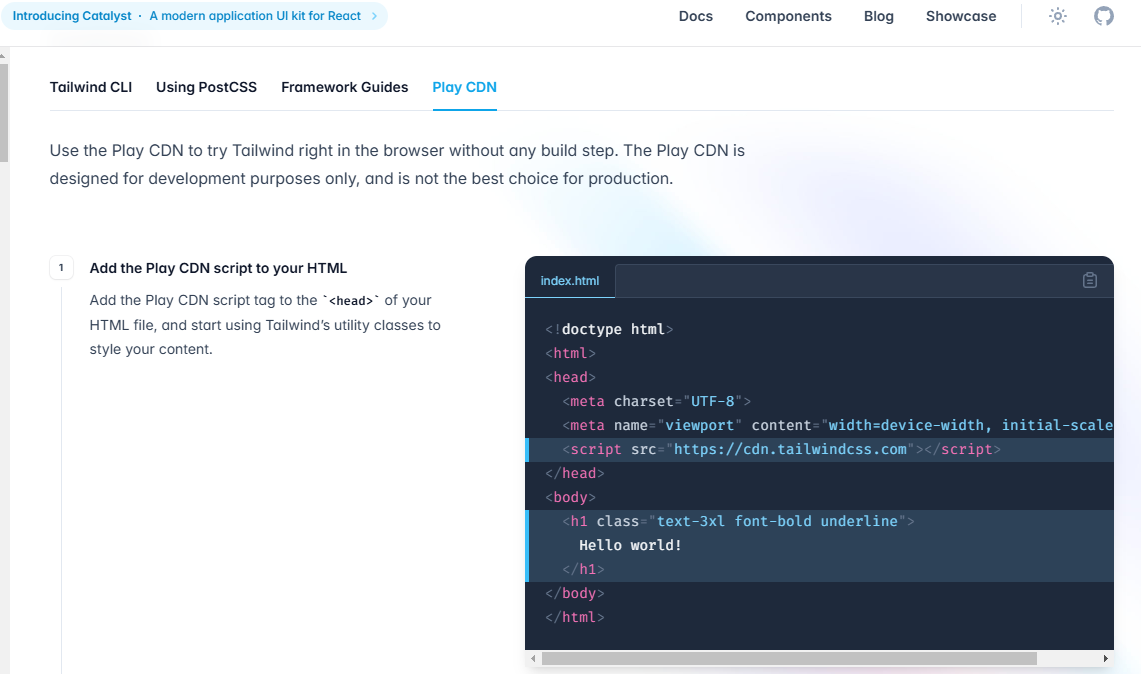Toggle the light/dark theme sun icon

1057,16
